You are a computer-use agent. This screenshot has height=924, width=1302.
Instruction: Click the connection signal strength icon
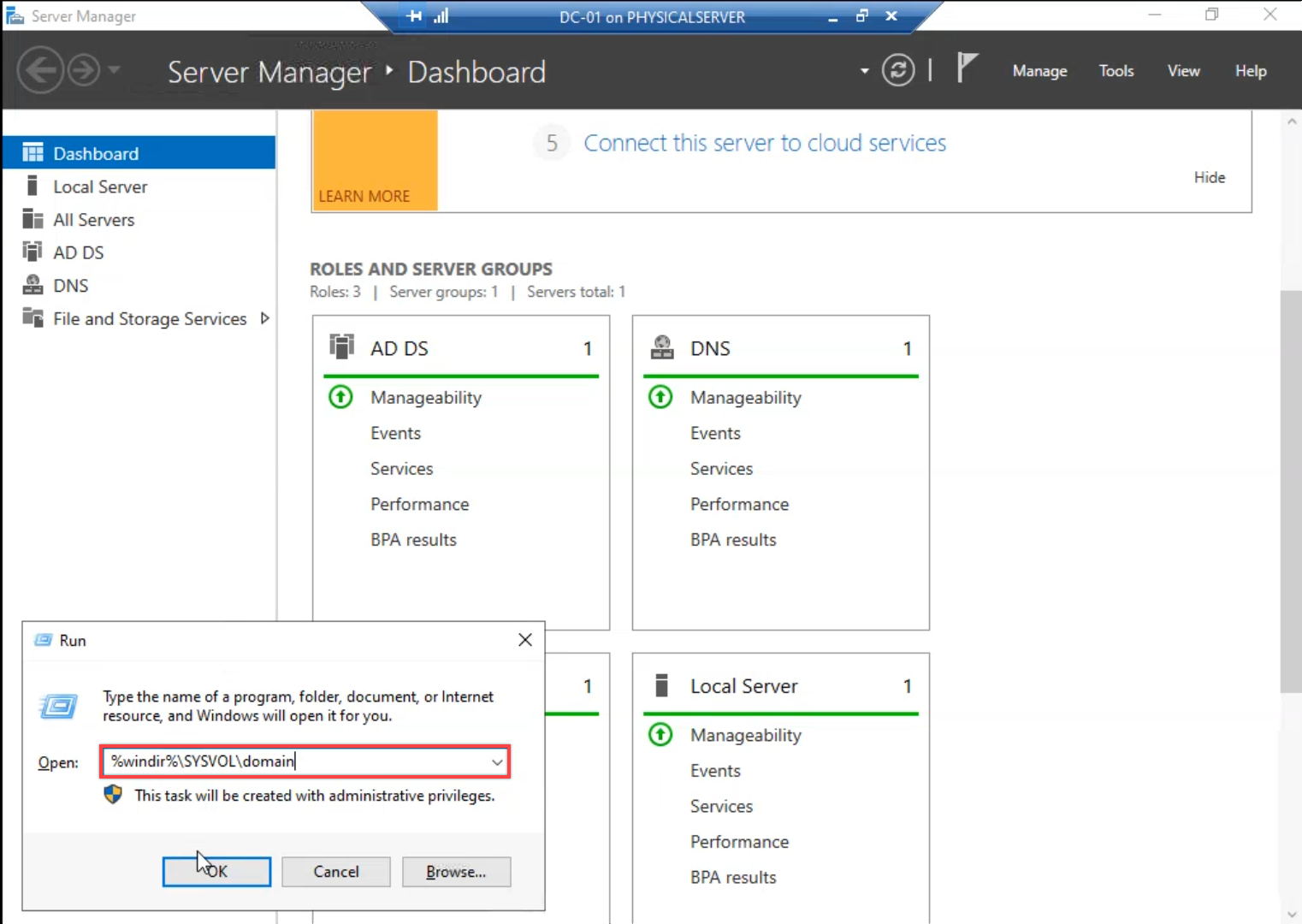pos(441,16)
